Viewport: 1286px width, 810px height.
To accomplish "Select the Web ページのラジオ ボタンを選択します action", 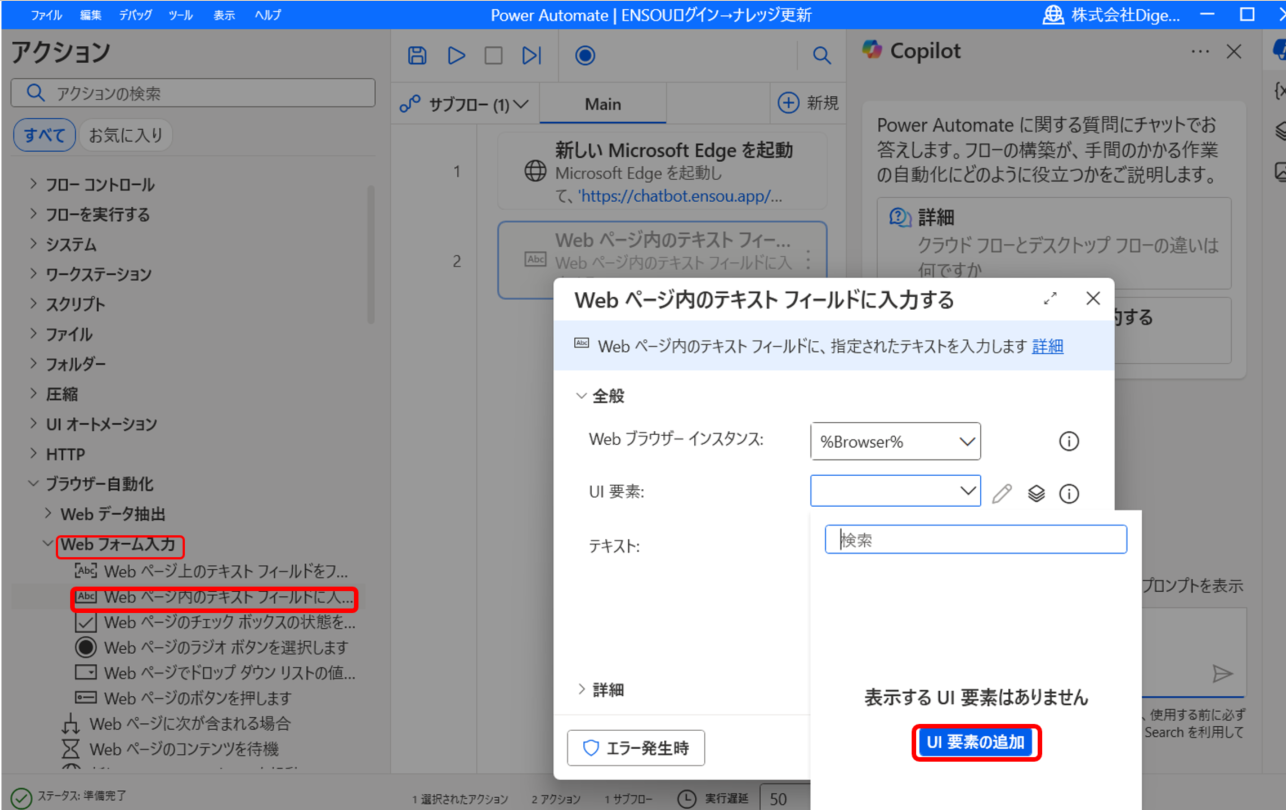I will [x=214, y=647].
